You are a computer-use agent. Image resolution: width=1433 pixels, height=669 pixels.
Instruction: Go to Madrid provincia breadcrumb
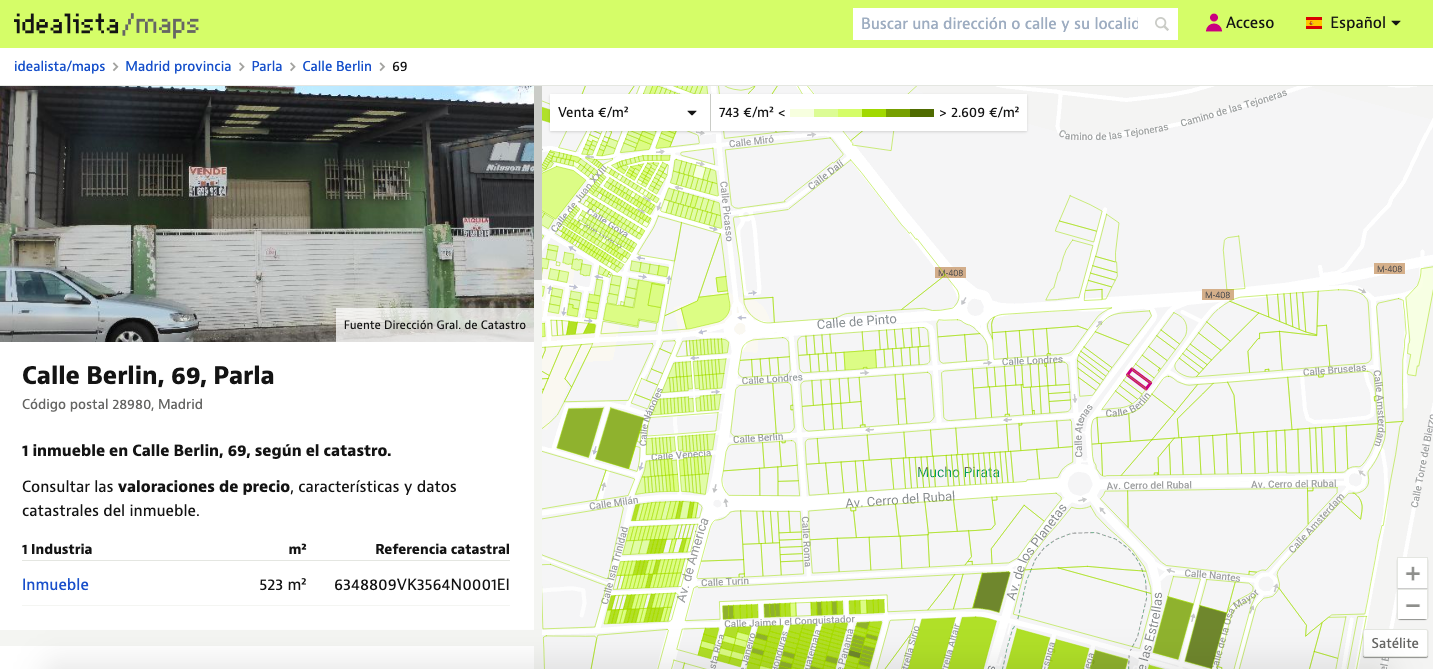coord(178,67)
